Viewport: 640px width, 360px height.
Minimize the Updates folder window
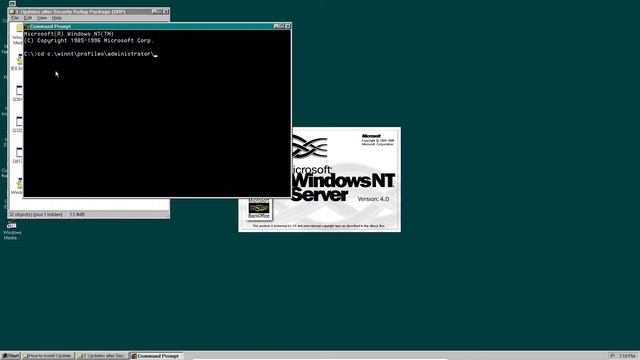(x=154, y=11)
